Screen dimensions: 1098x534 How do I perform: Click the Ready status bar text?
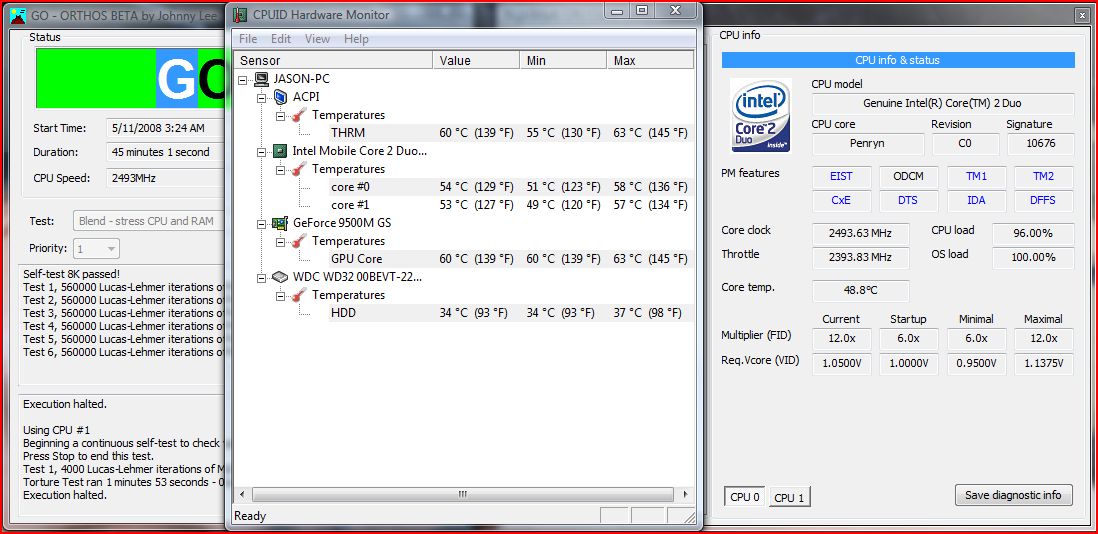point(250,517)
